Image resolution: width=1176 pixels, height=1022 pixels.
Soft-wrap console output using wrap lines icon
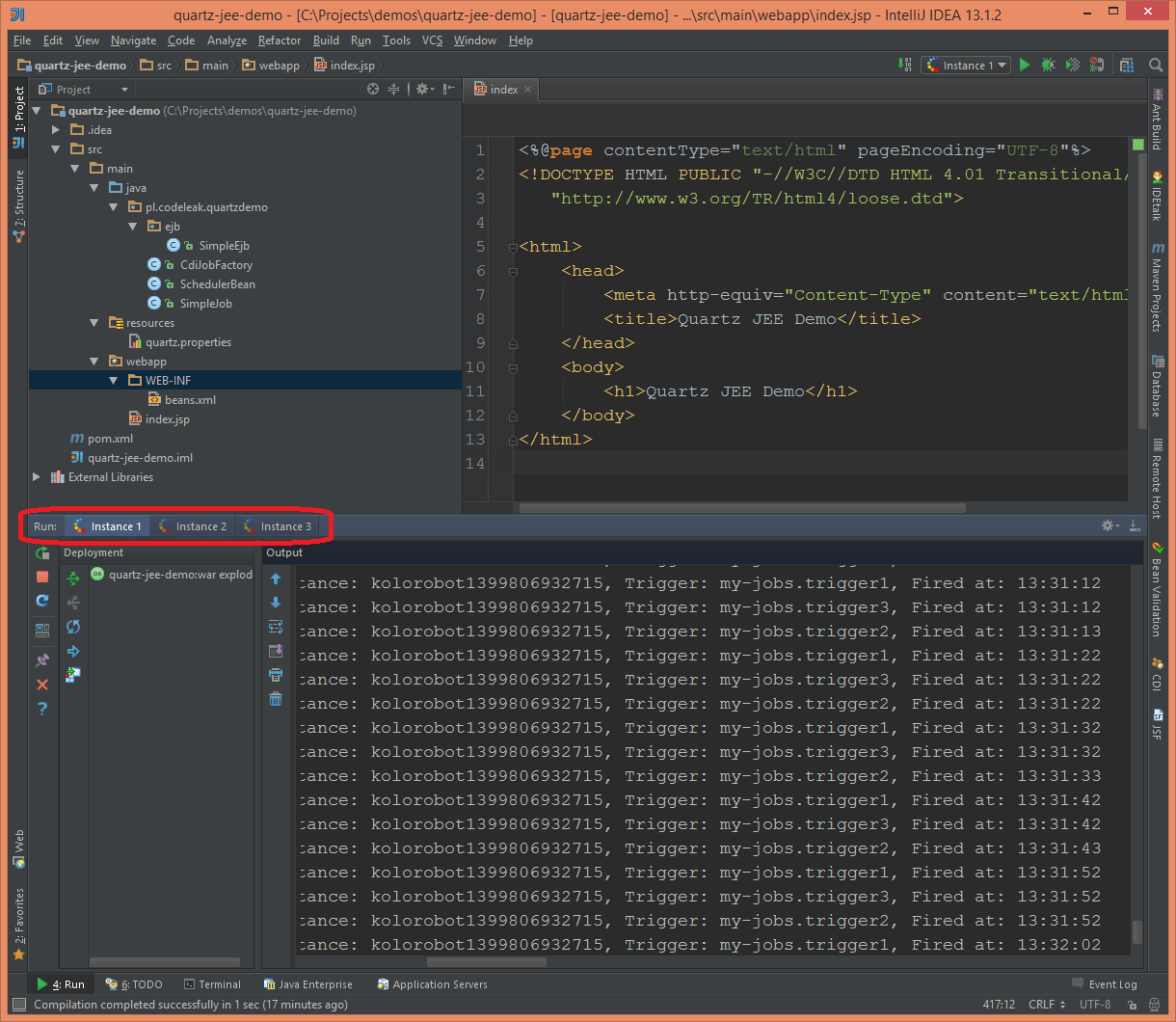click(x=276, y=626)
